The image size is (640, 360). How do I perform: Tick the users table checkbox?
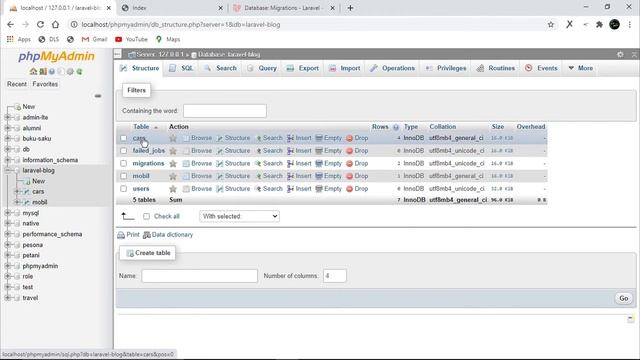click(x=124, y=189)
